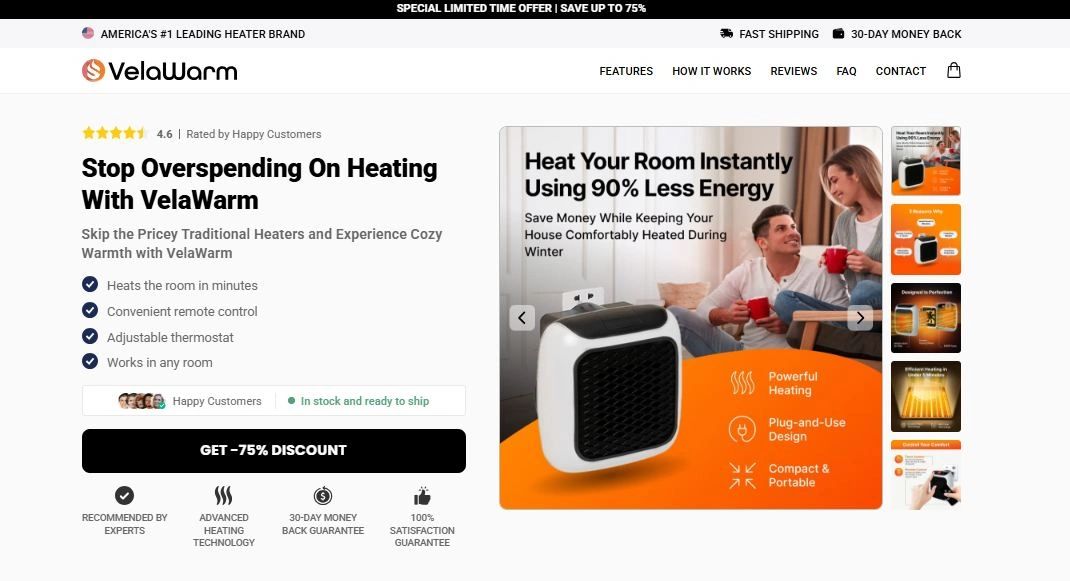Open the shopping bag cart icon
1070x581 pixels.
tap(953, 70)
